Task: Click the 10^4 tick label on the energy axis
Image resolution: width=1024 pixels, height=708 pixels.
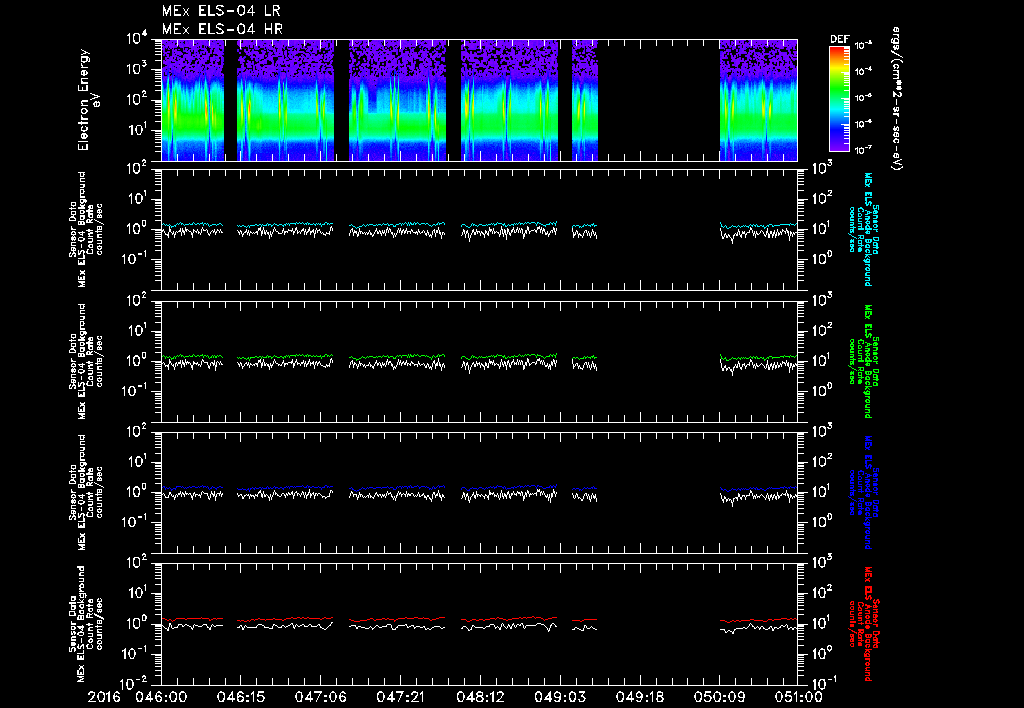Action: click(137, 39)
